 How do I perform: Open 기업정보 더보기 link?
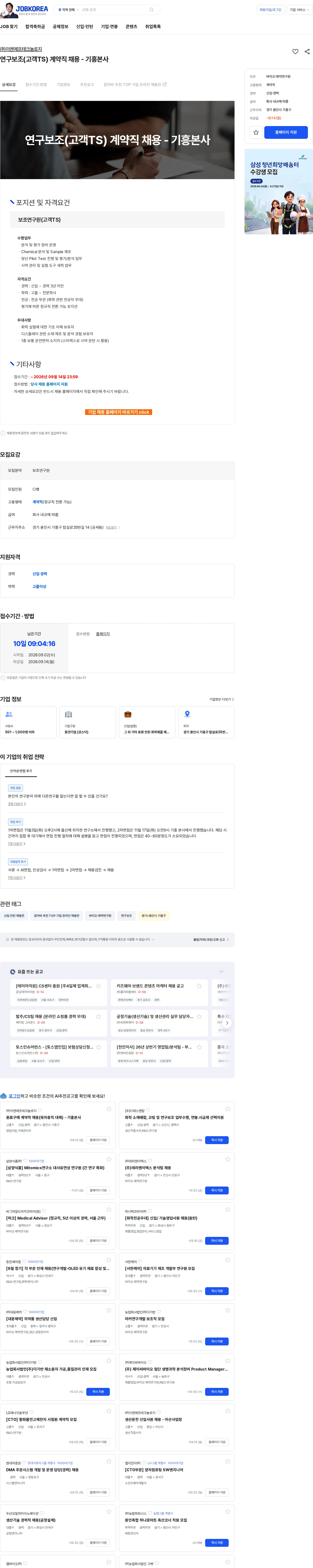point(222,699)
